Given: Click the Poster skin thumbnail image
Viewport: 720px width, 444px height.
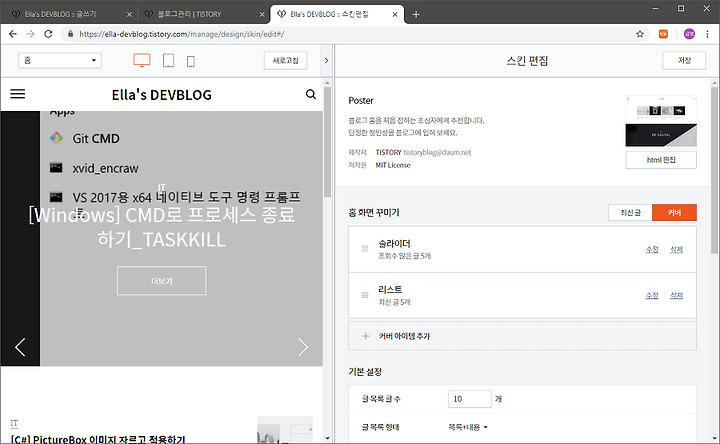Looking at the screenshot, I should 661,121.
